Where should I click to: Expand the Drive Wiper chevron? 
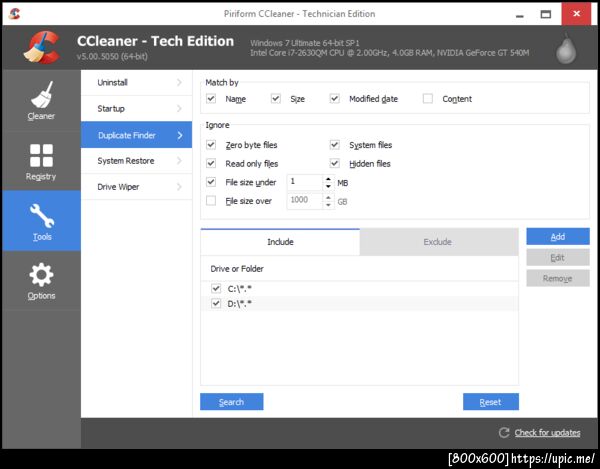tap(179, 187)
